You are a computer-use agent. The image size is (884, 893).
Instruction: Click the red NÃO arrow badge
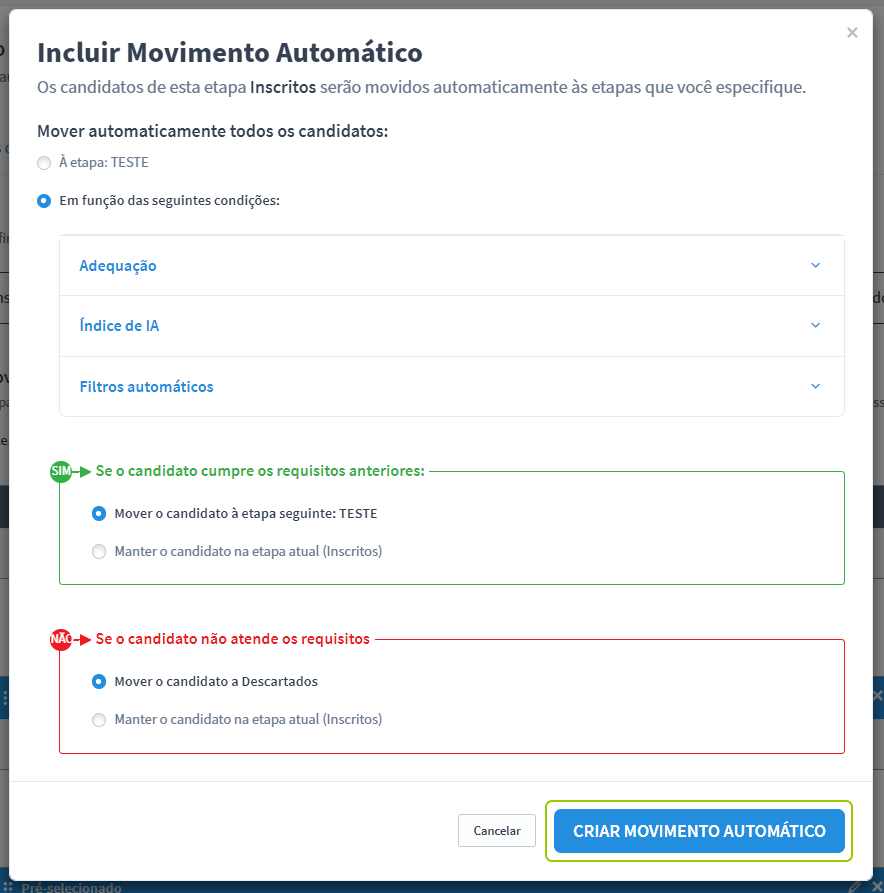click(x=61, y=638)
